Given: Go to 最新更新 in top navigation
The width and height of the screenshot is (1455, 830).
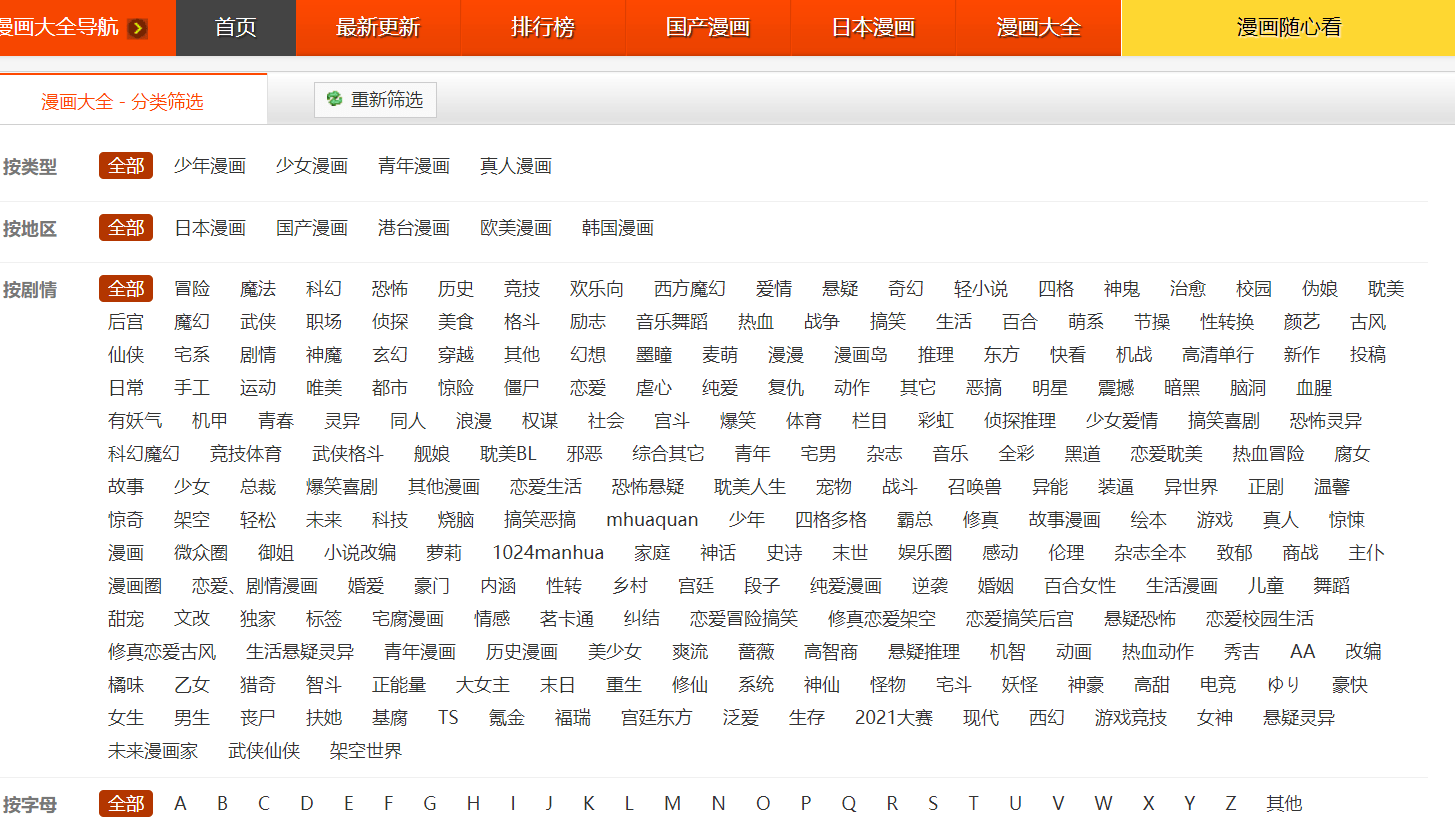Looking at the screenshot, I should [378, 28].
